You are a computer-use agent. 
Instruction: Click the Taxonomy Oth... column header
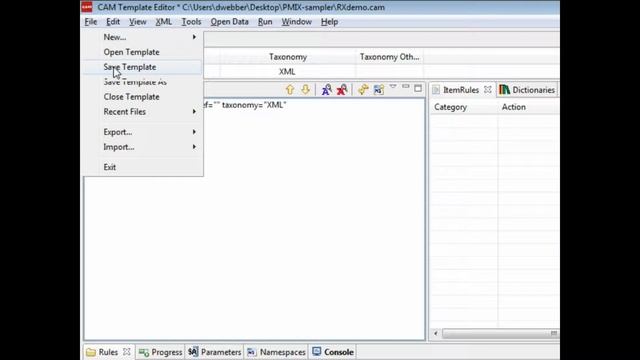pos(389,57)
